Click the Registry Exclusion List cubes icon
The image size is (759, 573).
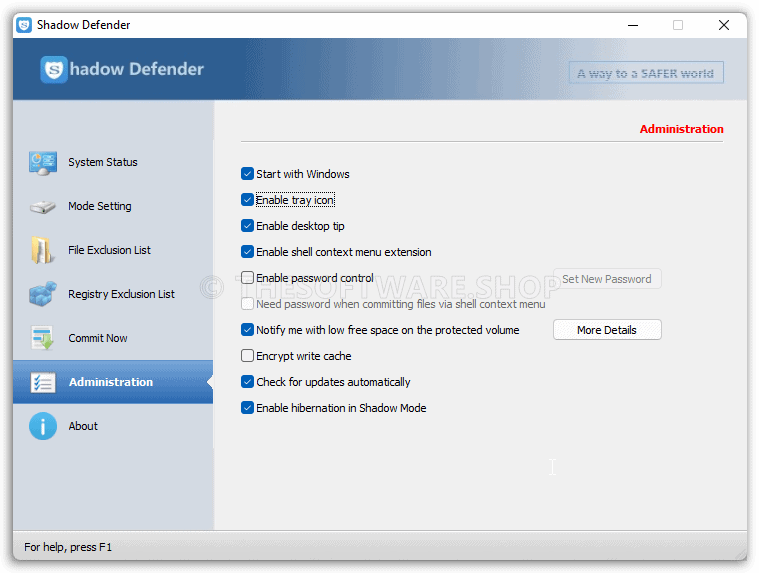coord(43,294)
